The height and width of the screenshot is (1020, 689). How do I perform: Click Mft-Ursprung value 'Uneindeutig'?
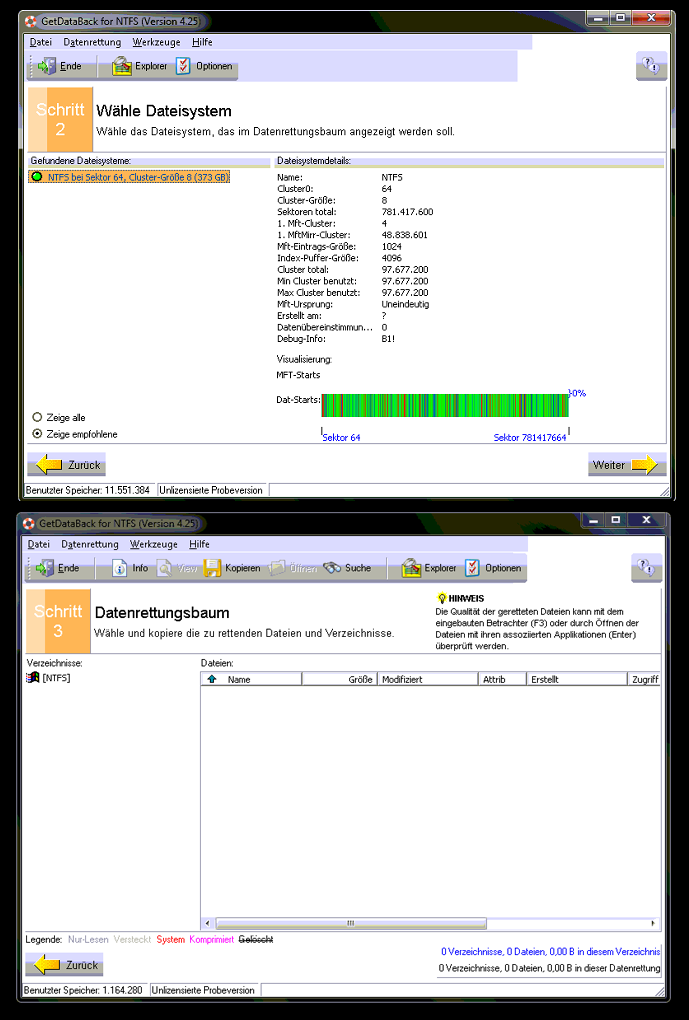point(405,304)
